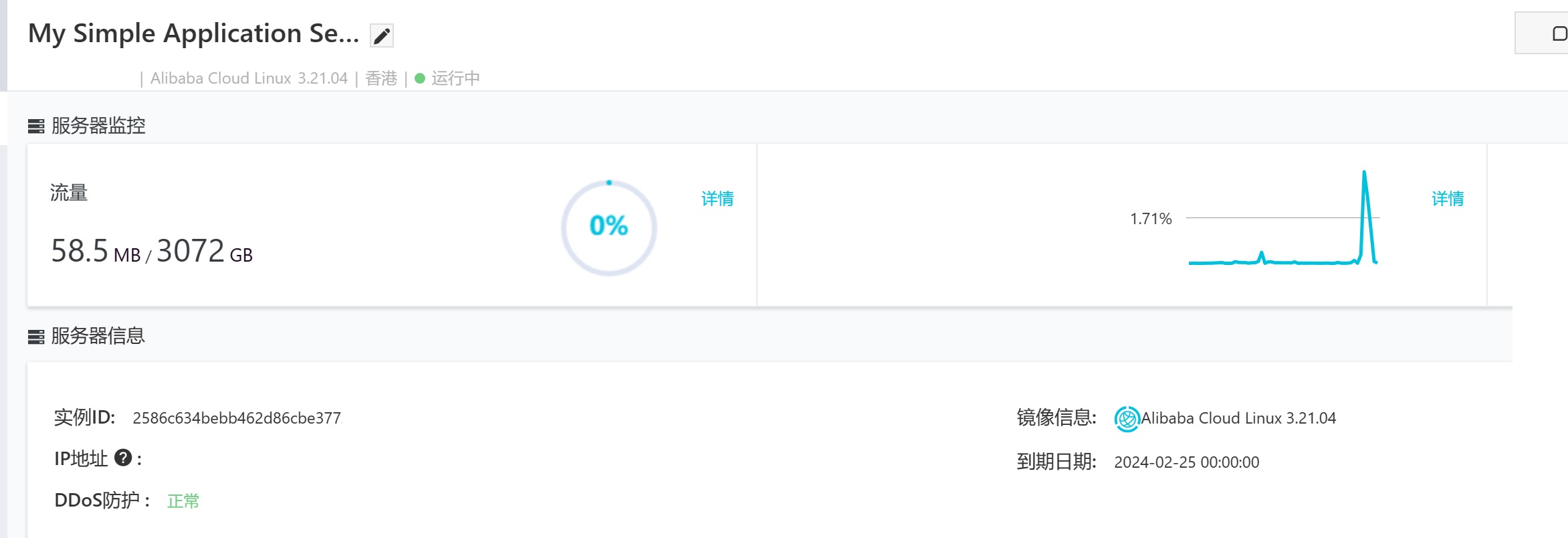Click the 香港 region label in header
Viewport: 1568px width, 538px height.
pyautogui.click(x=381, y=78)
